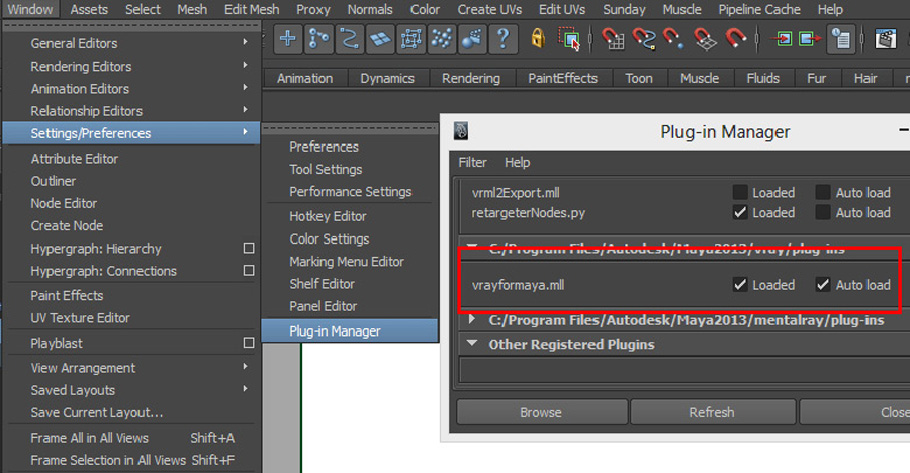Expand Relationship Editors submenu
910x473 pixels.
[245, 109]
